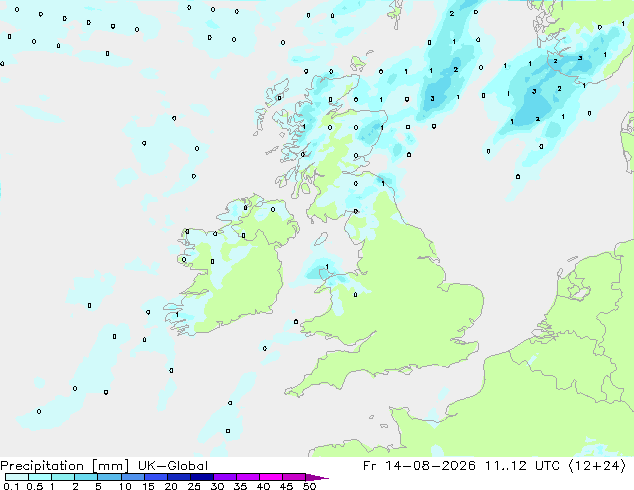Click the '50' legend scale label
Screen dimensions: 634x490
310,486
